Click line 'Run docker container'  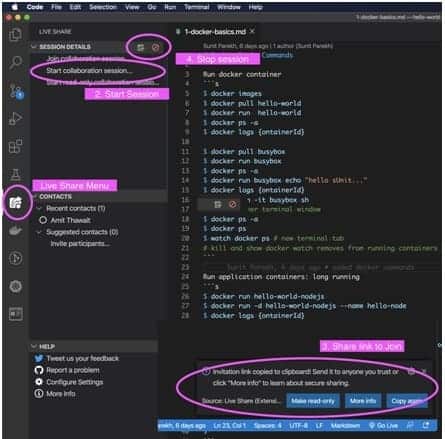click(242, 74)
